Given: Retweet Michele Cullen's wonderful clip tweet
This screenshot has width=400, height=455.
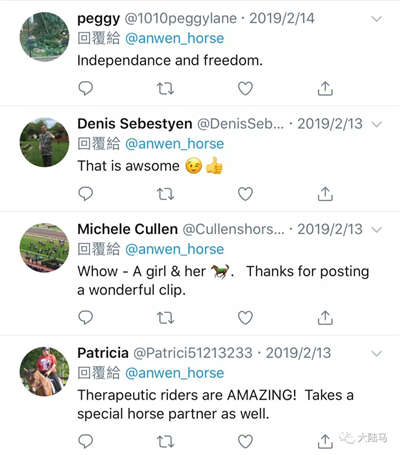Looking at the screenshot, I should (x=165, y=318).
